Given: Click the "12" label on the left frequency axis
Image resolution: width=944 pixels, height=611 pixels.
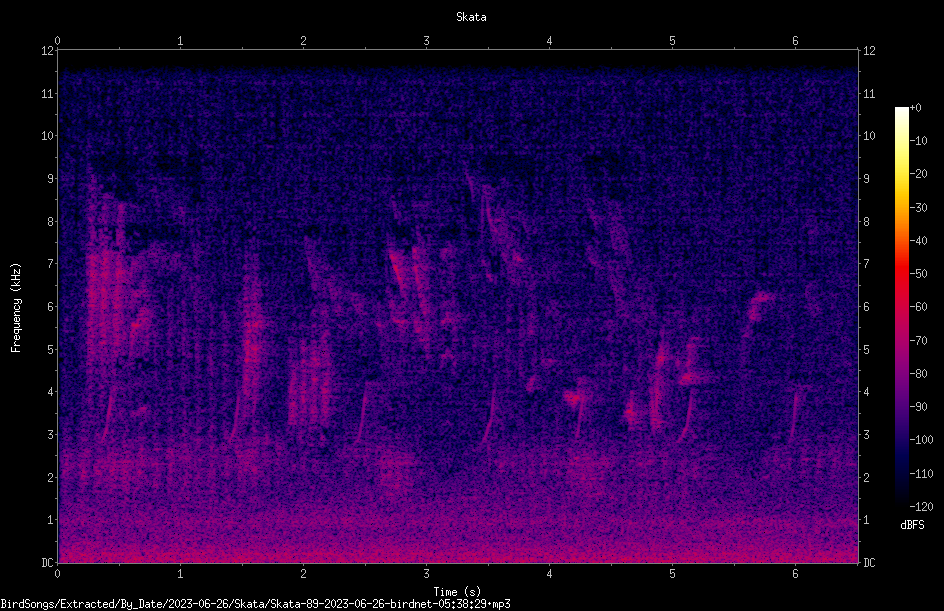Looking at the screenshot, I should tap(48, 51).
